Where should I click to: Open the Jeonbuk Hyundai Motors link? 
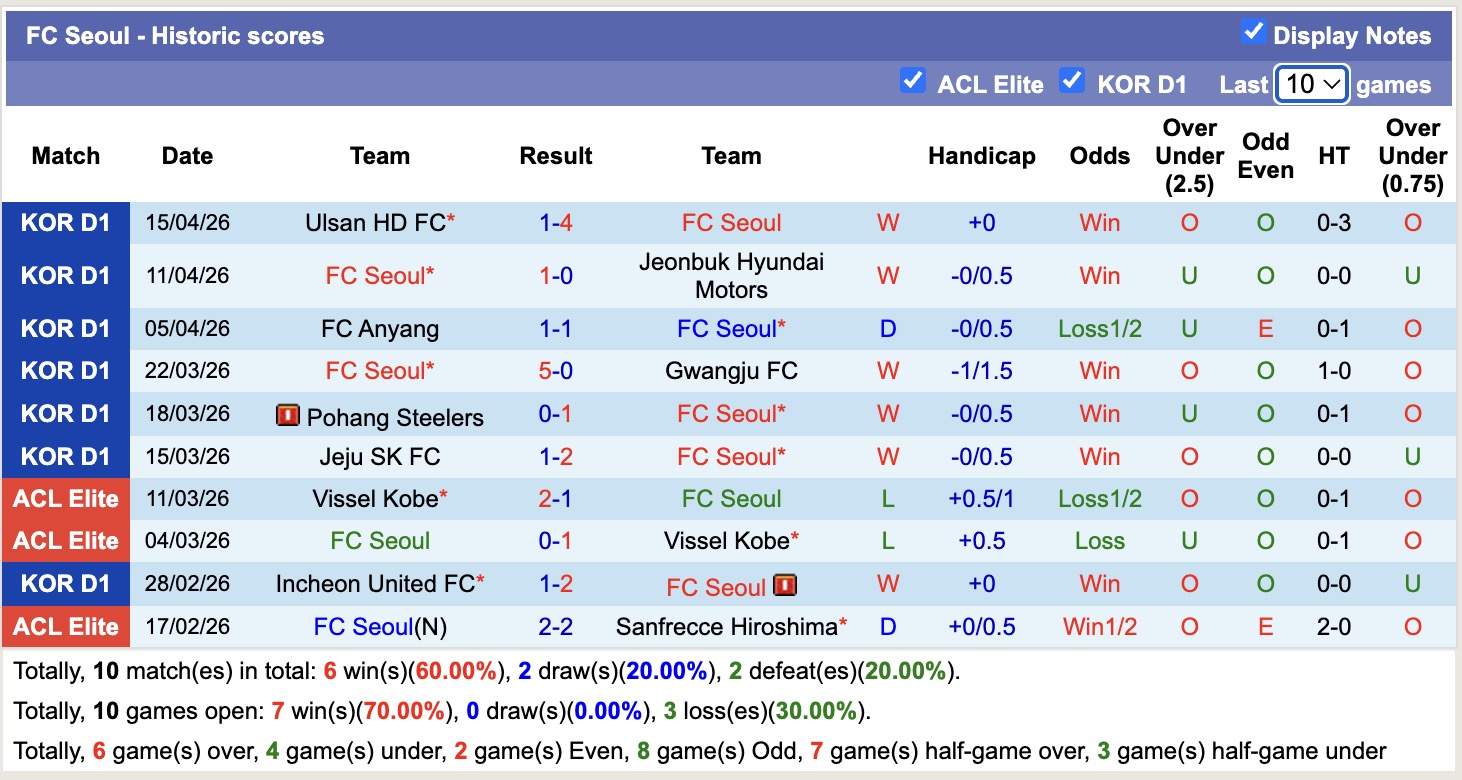pyautogui.click(x=731, y=275)
